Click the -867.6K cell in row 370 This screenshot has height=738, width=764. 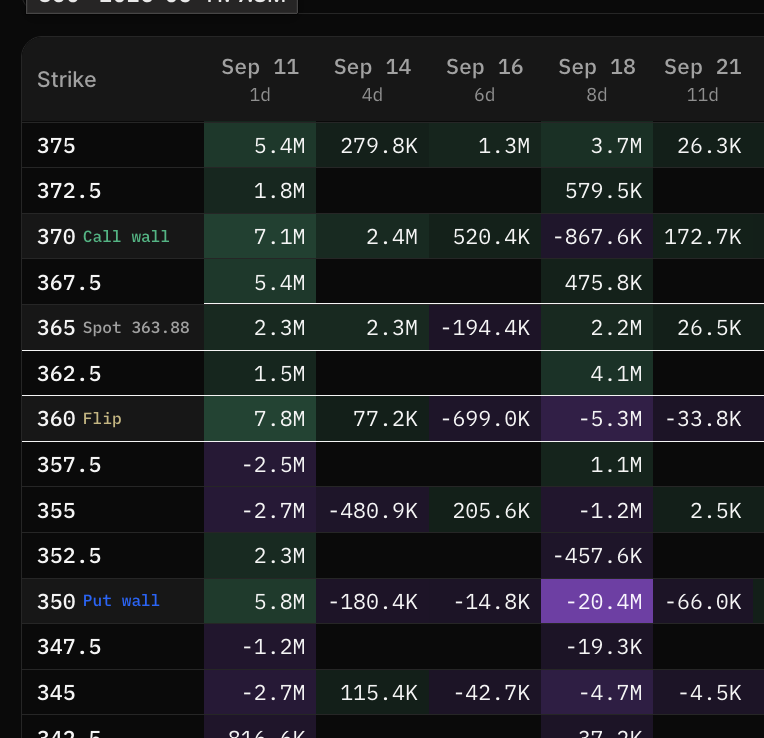point(597,237)
